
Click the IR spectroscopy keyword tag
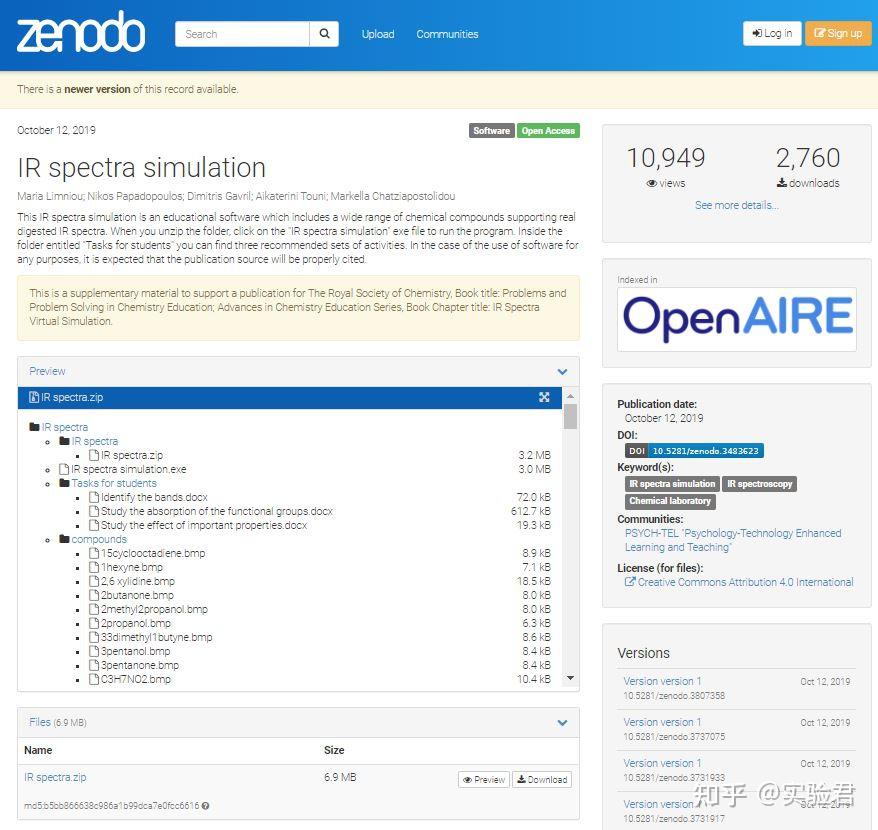759,484
